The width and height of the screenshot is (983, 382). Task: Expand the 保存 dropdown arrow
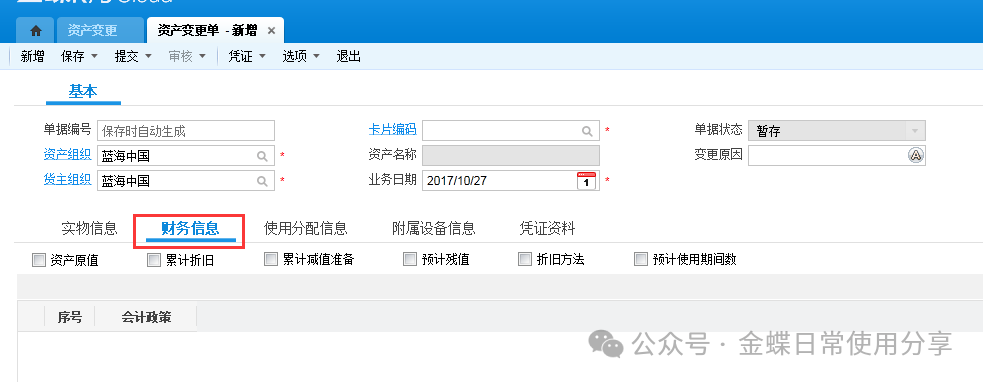pyautogui.click(x=95, y=56)
